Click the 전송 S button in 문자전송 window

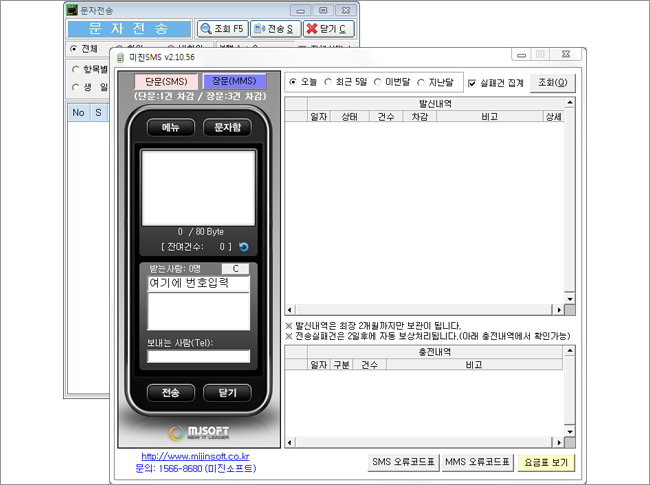[276, 29]
